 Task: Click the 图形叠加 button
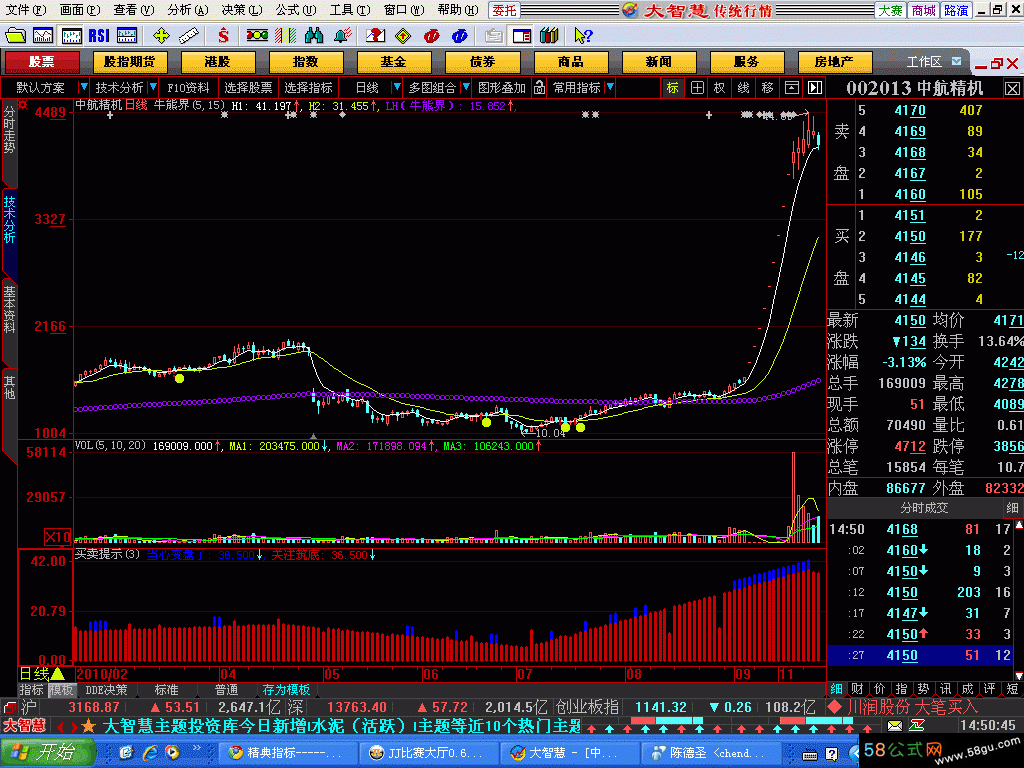(x=501, y=88)
